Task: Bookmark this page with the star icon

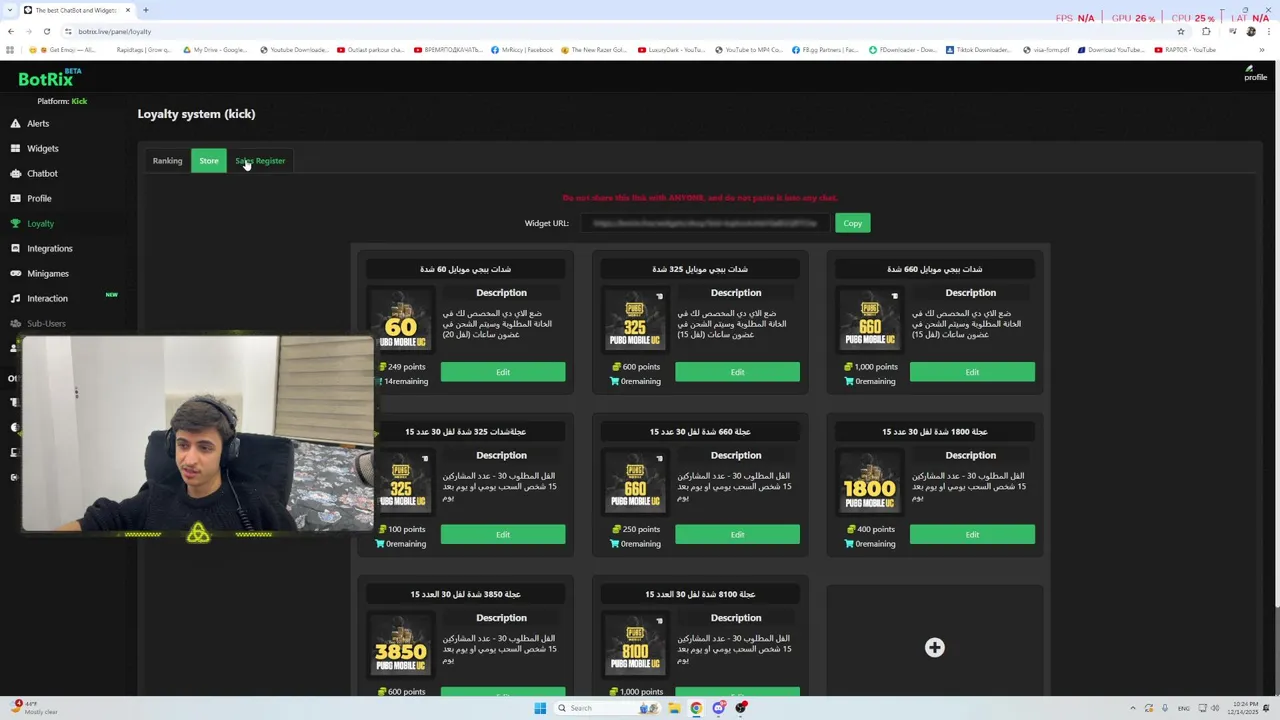Action: pos(1180,31)
